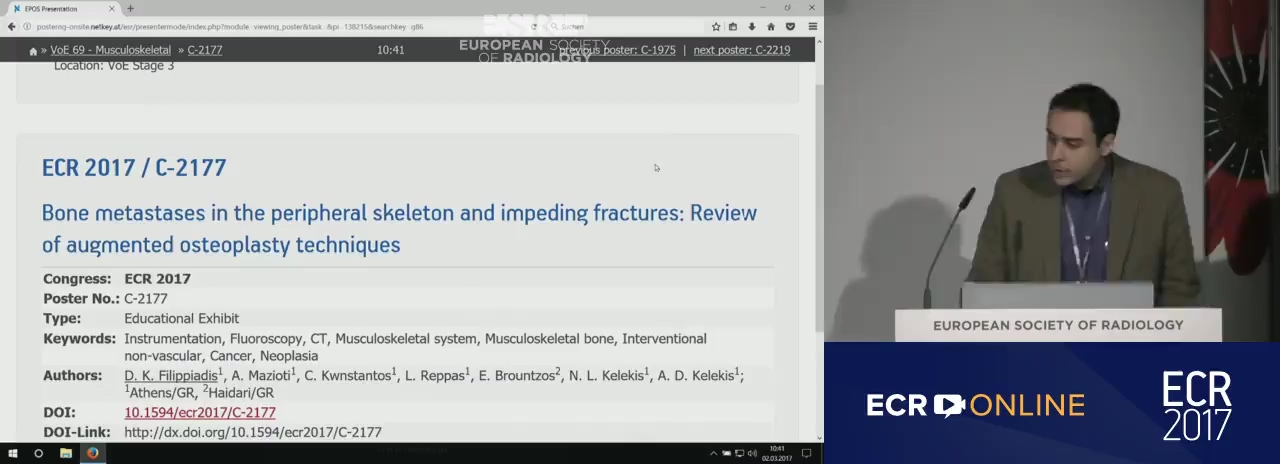
Task: Click the ECR 2017 / C-2177 heading
Action: (134, 167)
